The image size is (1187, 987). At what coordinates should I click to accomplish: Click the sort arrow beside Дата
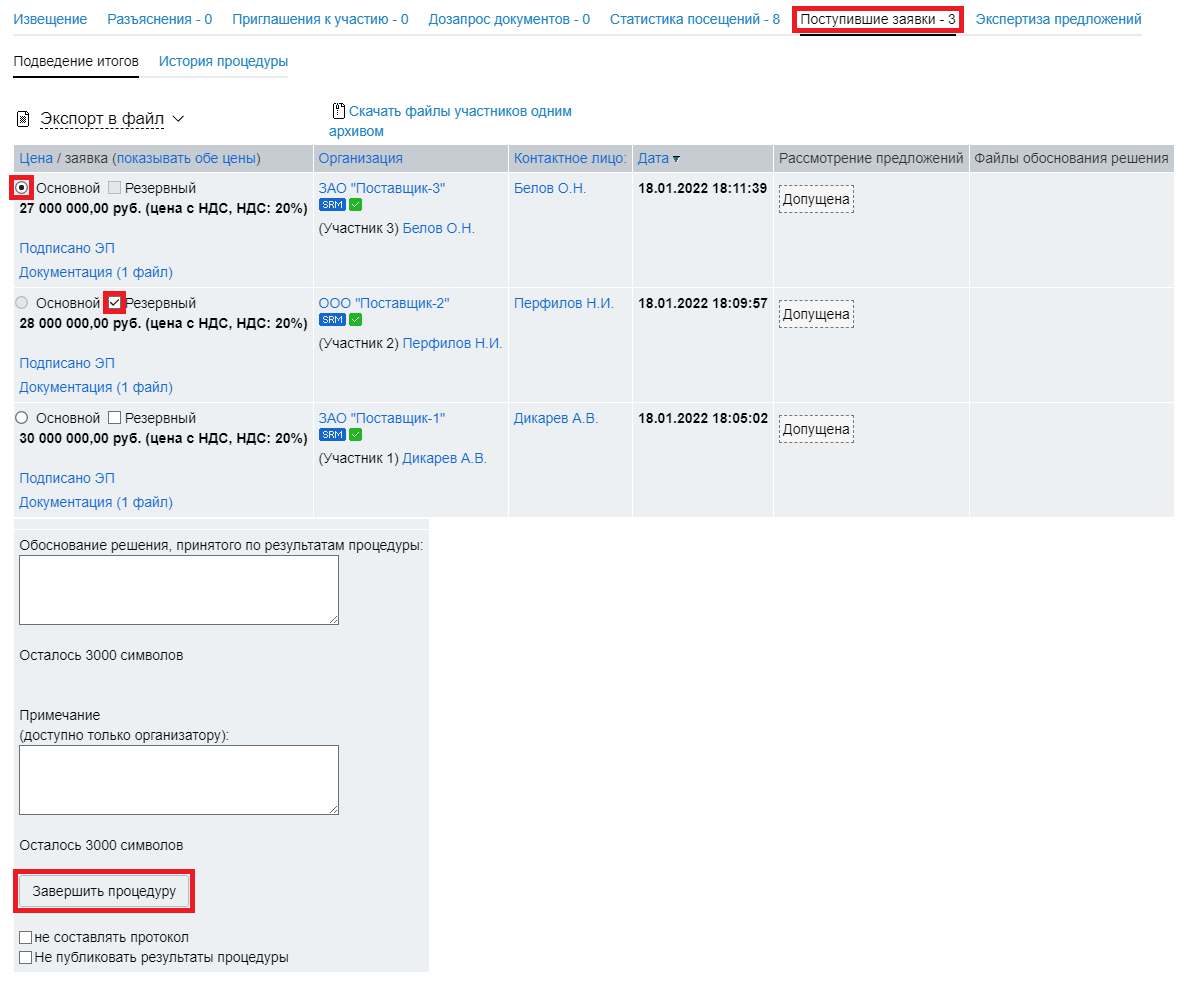coord(677,159)
